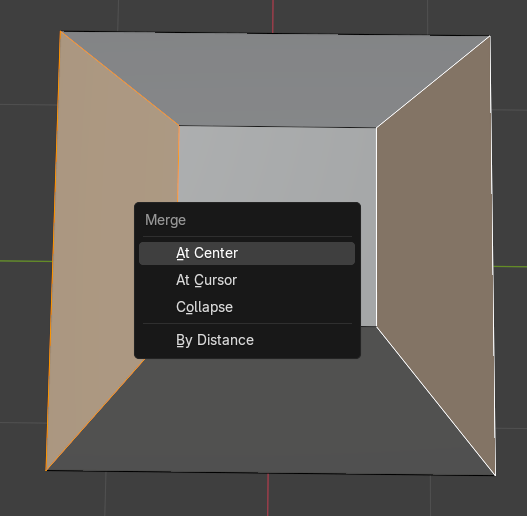Select inner back-face top-left vertex
The height and width of the screenshot is (516, 527).
point(179,126)
